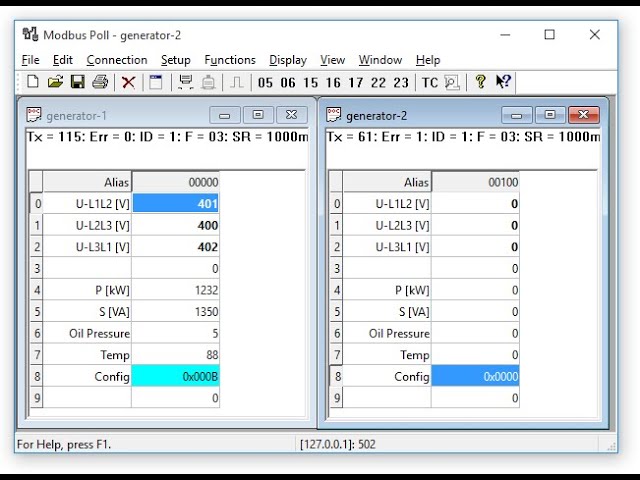Select function code 16 in toolbar

click(333, 83)
